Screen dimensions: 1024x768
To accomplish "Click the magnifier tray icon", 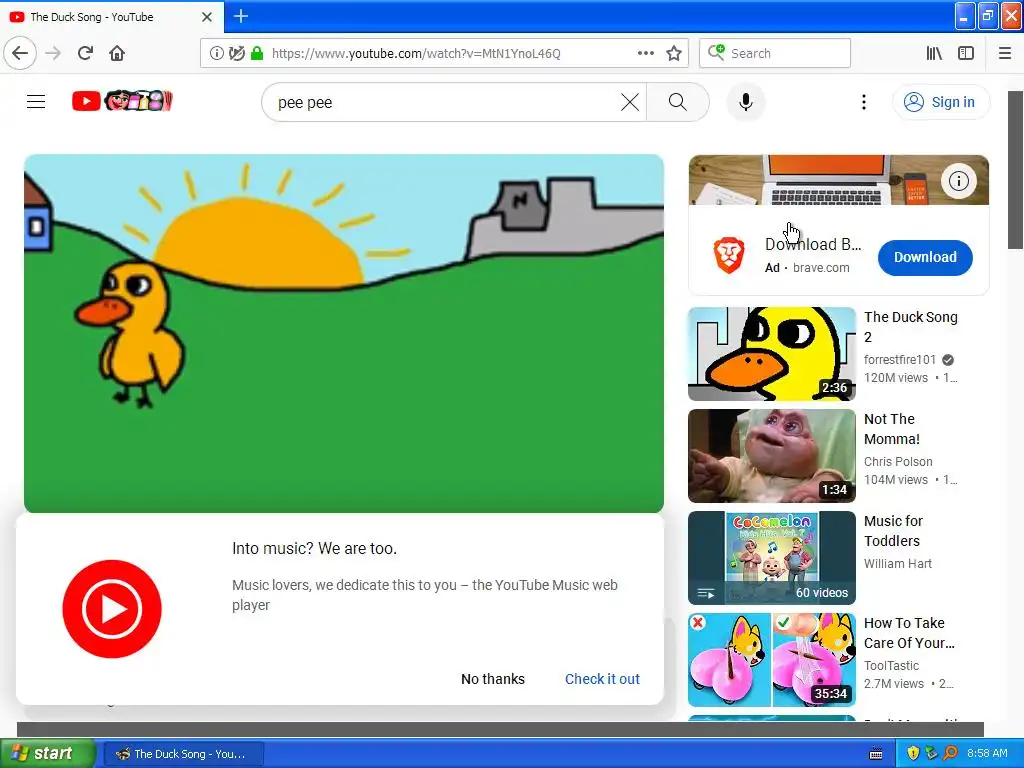I will pyautogui.click(x=951, y=754).
